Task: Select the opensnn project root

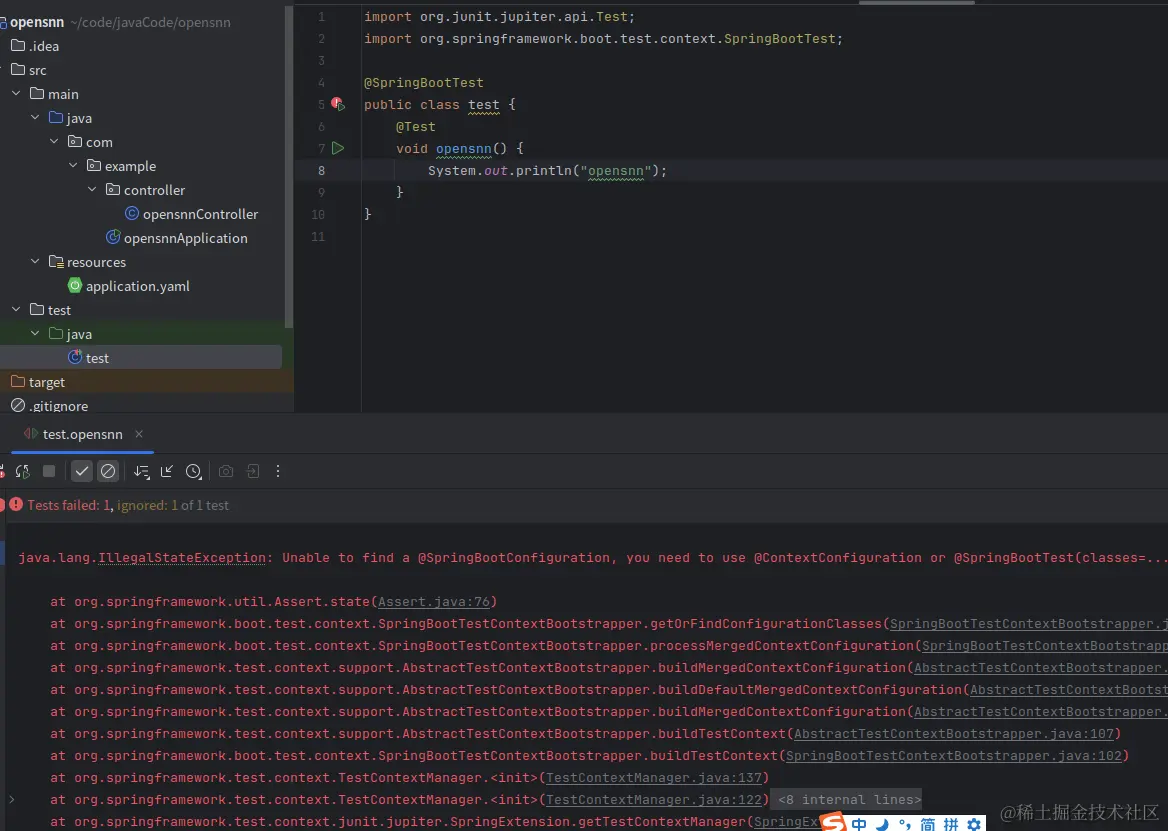Action: pos(36,22)
